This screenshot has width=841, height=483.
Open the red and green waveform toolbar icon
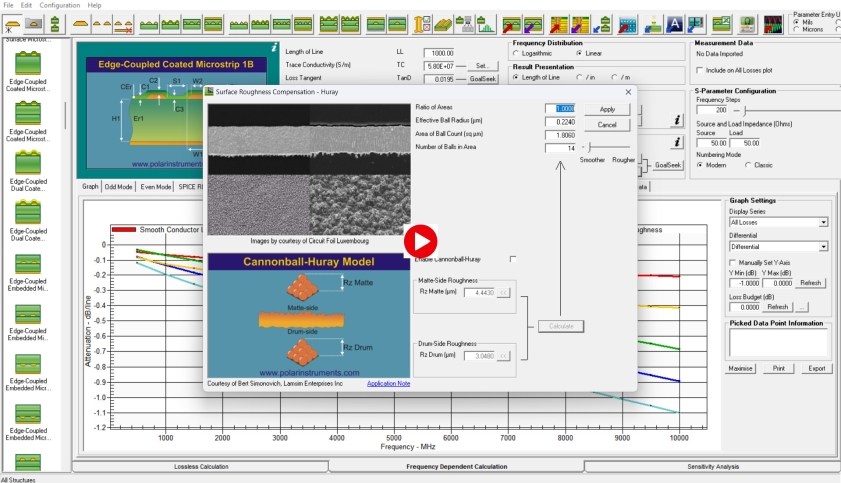tap(773, 25)
